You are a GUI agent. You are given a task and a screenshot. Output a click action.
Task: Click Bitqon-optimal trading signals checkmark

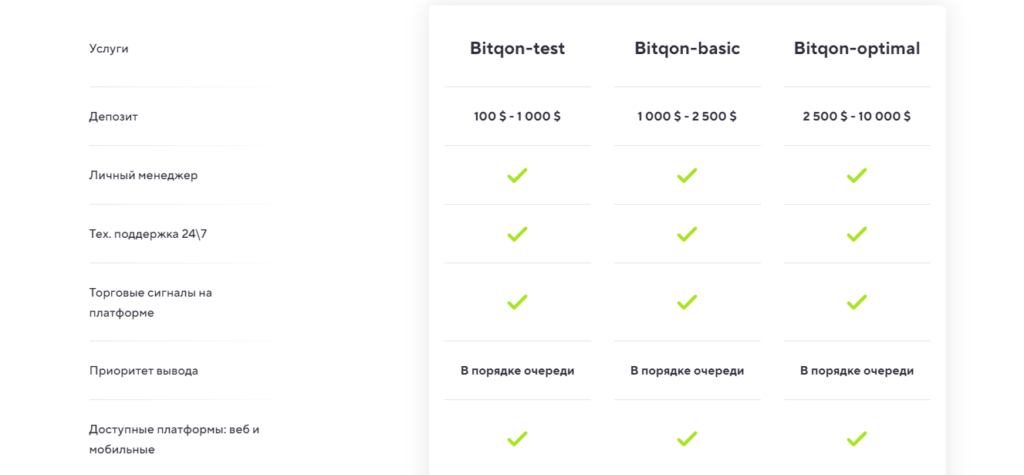coord(857,302)
